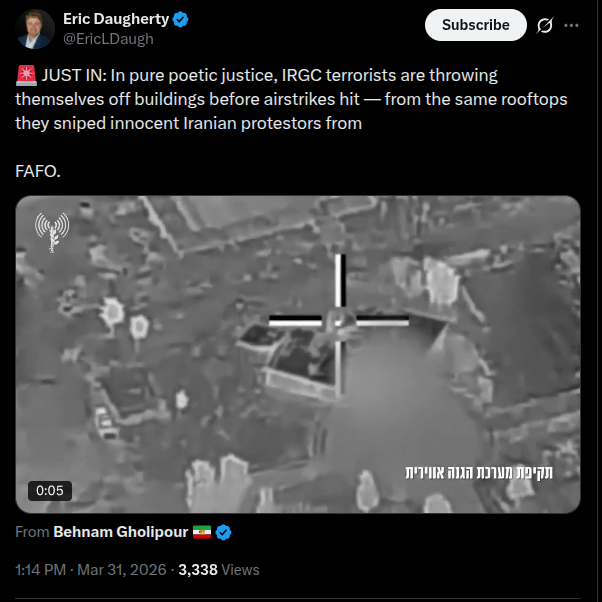This screenshot has height=602, width=602.
Task: Click the Hebrew caption text in the video
Action: click(479, 472)
